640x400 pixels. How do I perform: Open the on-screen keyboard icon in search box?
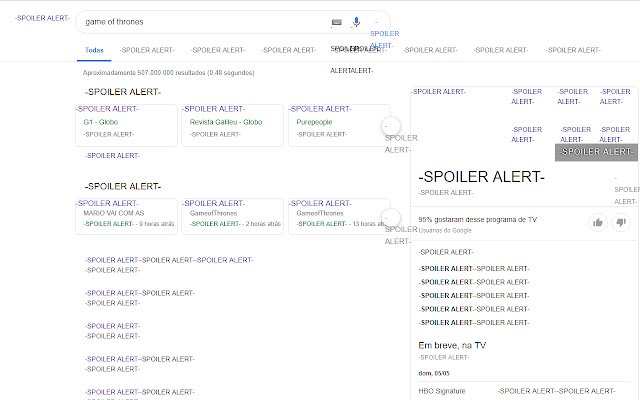click(336, 22)
